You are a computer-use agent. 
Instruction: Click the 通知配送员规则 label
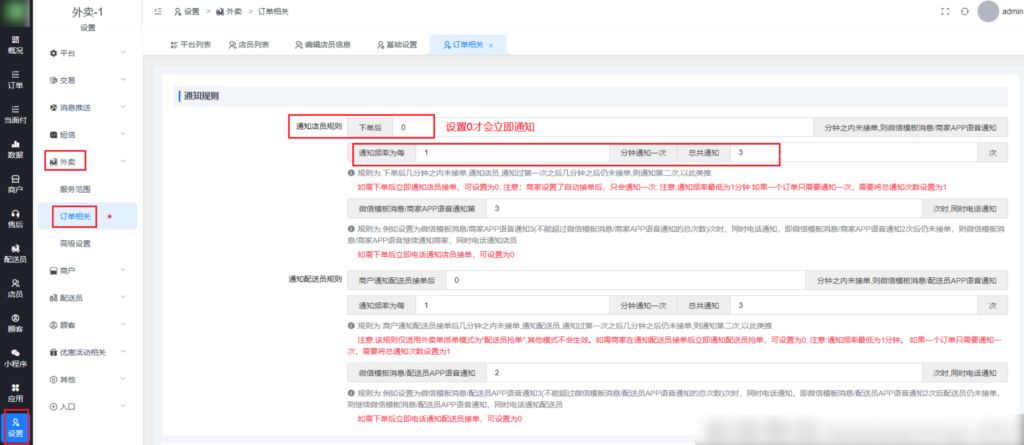click(x=315, y=279)
